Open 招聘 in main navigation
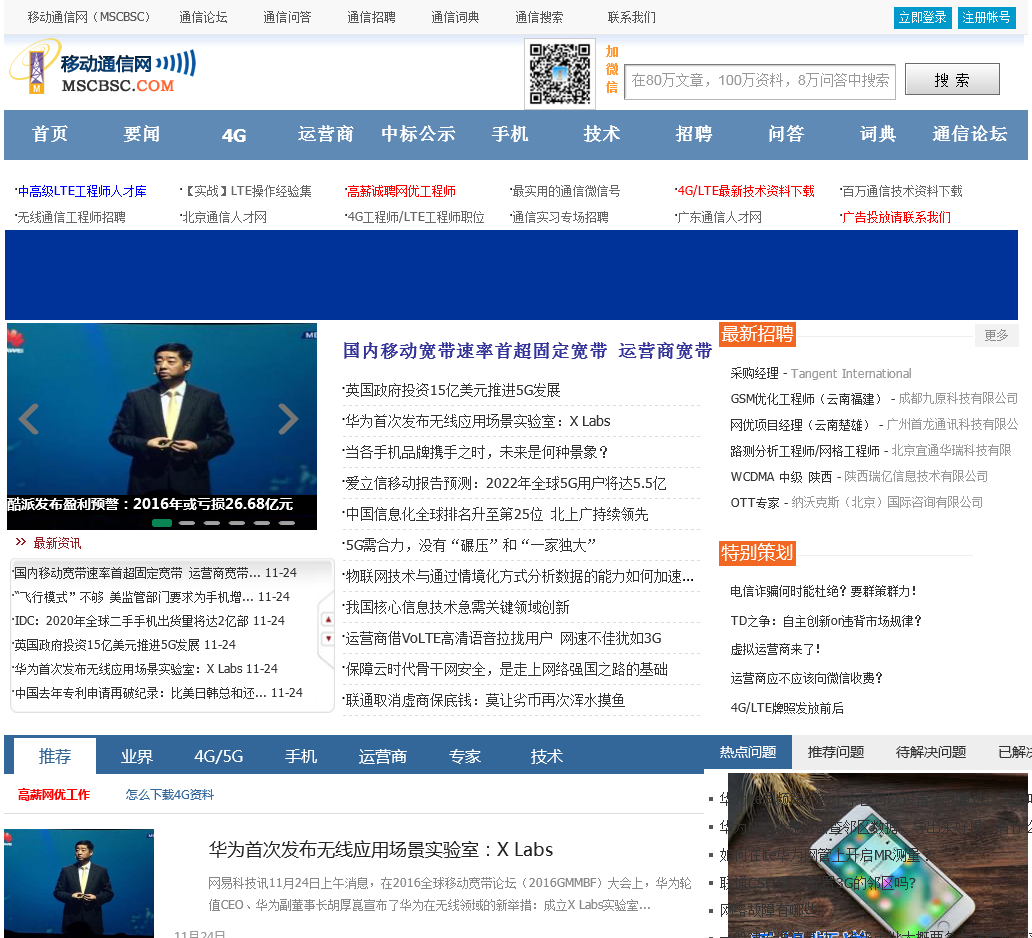This screenshot has height=938, width=1032. pyautogui.click(x=694, y=134)
